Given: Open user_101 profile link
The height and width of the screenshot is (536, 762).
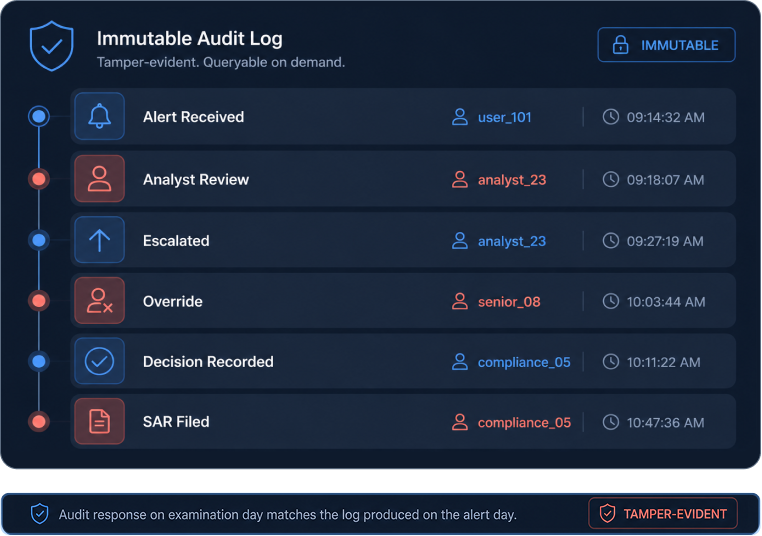Looking at the screenshot, I should coord(504,117).
